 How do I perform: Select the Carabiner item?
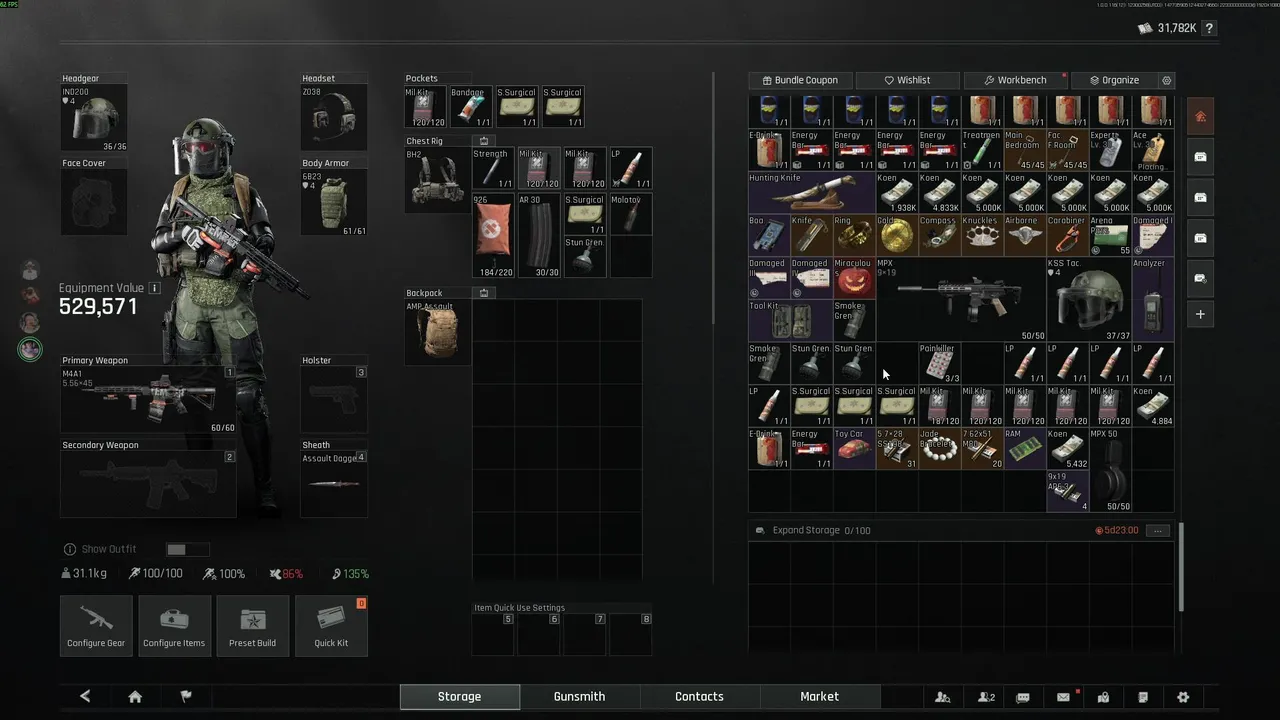[1067, 235]
